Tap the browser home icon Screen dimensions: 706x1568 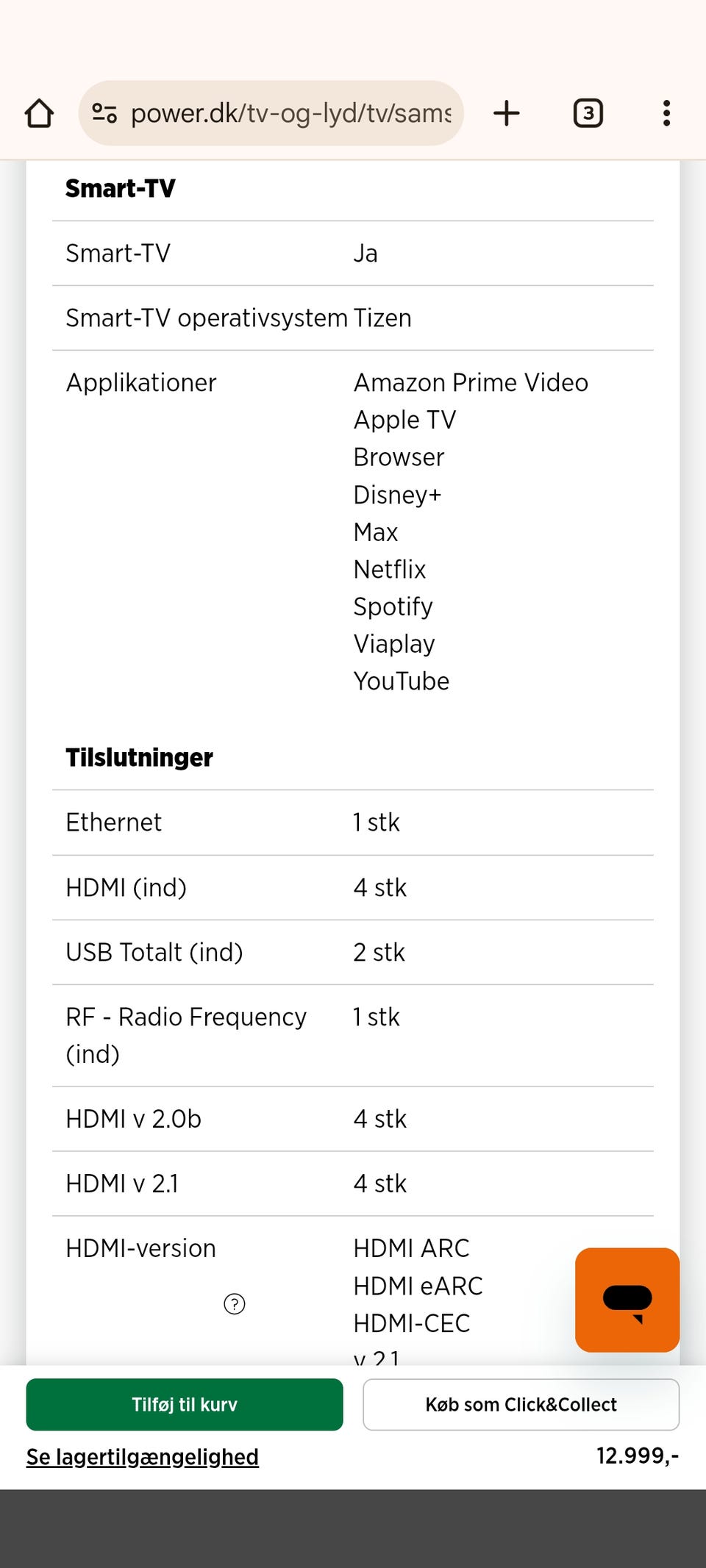tap(39, 113)
